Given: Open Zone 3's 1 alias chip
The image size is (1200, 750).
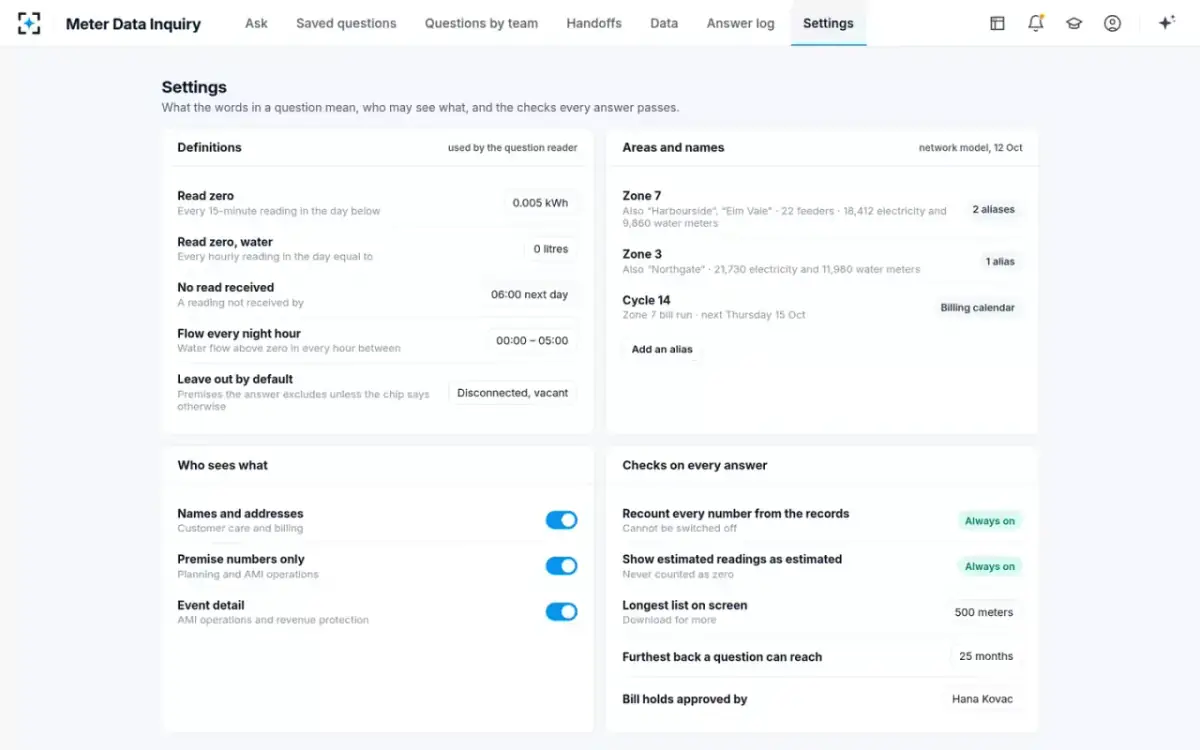Looking at the screenshot, I should pyautogui.click(x=1000, y=262).
